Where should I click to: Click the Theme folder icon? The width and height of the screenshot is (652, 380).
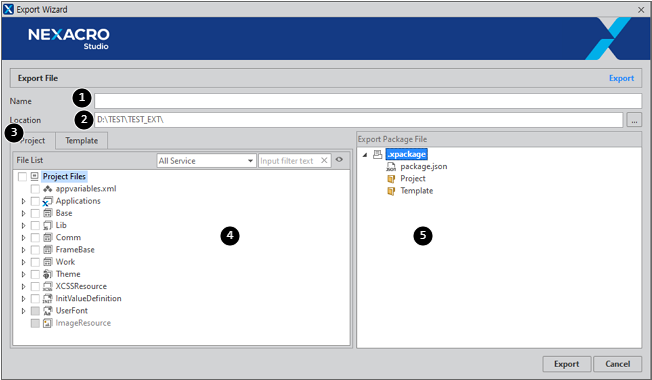[x=48, y=274]
